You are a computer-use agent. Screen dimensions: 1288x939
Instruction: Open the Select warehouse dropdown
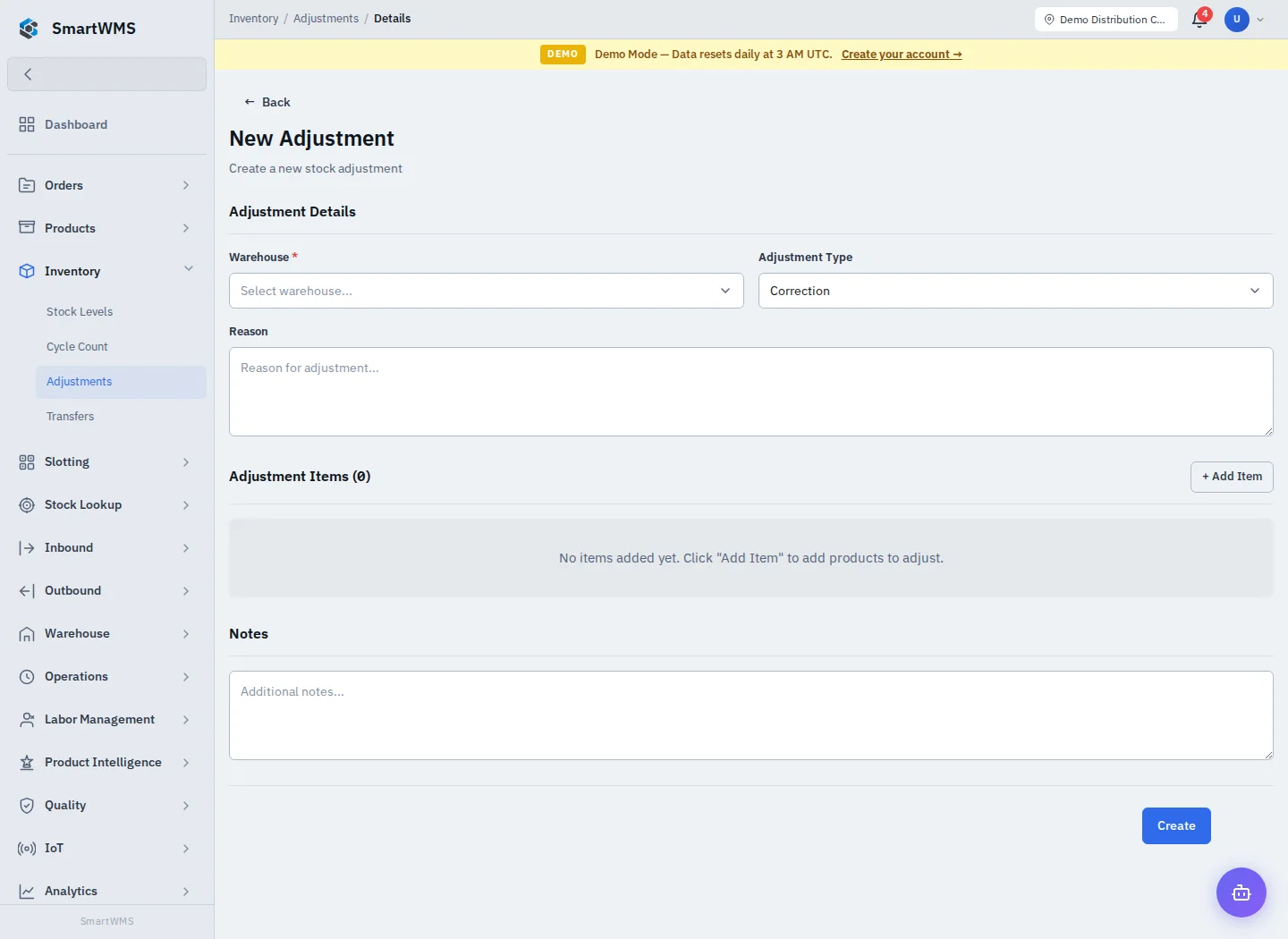[487, 291]
